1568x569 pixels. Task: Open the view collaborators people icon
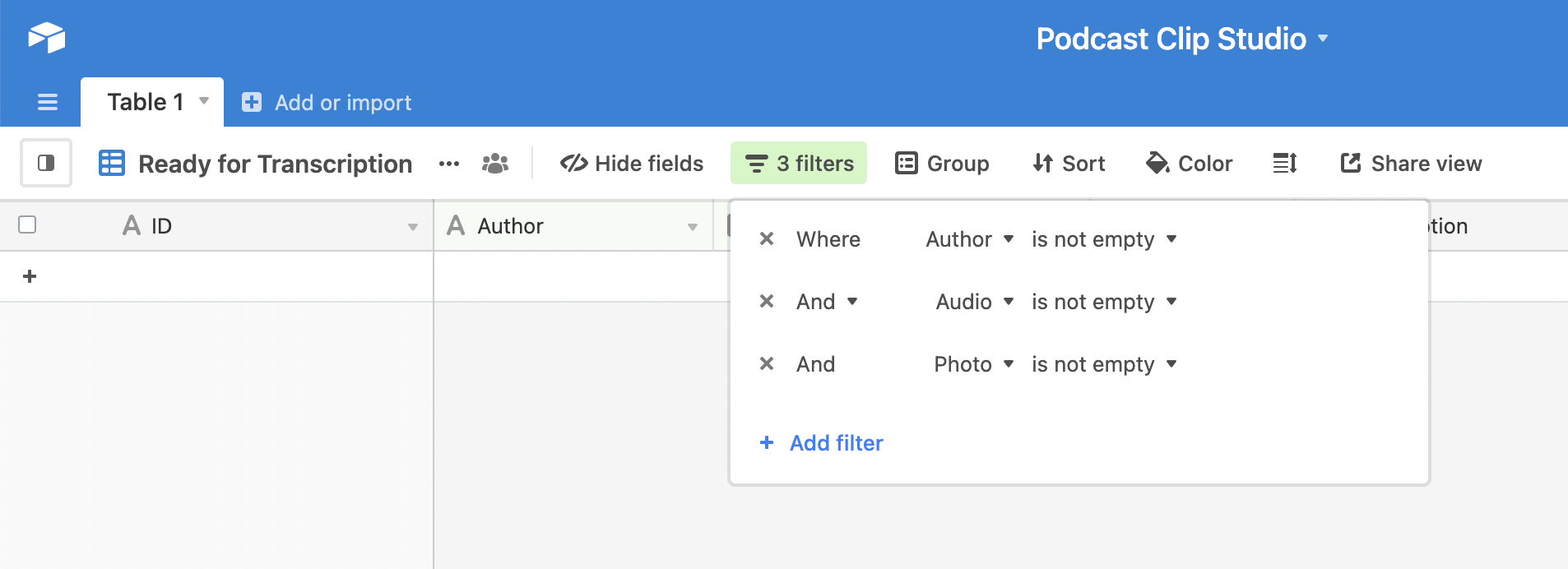[x=494, y=164]
